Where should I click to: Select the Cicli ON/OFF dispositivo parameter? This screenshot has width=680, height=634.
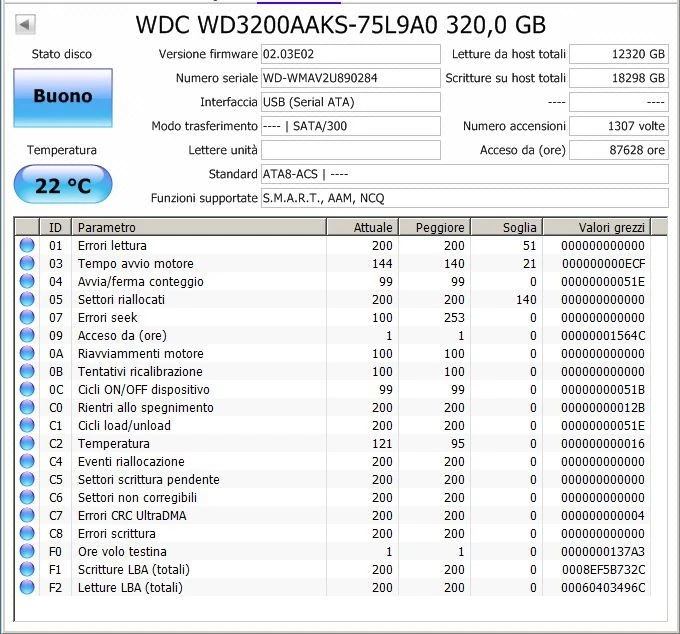click(144, 389)
